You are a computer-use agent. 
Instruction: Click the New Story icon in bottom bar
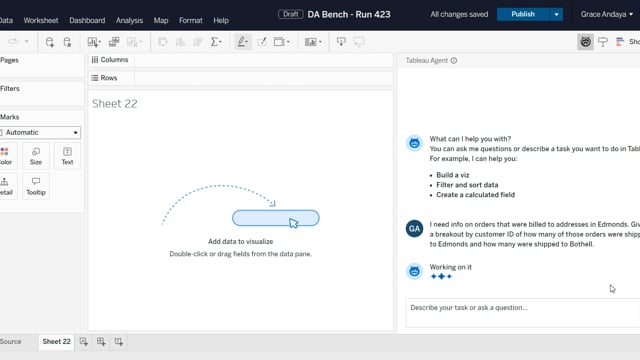[x=119, y=342]
